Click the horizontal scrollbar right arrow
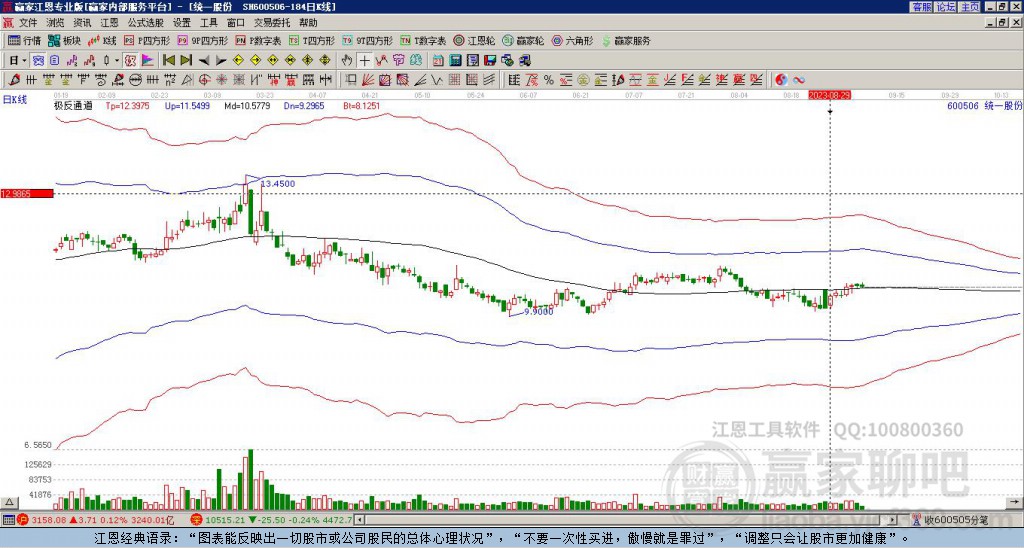The image size is (1024, 548). pyautogui.click(x=893, y=520)
